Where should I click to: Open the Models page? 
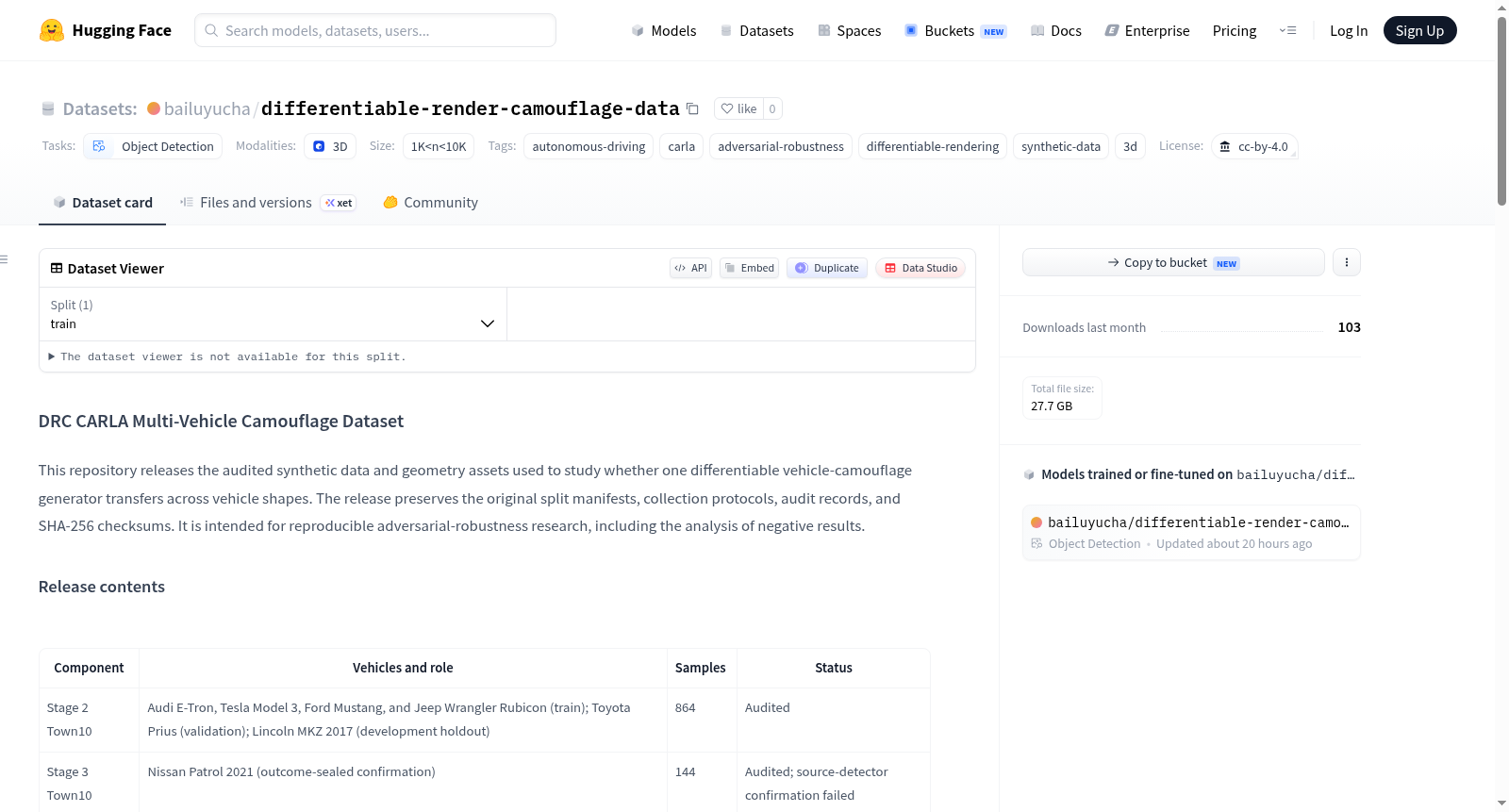coord(664,30)
